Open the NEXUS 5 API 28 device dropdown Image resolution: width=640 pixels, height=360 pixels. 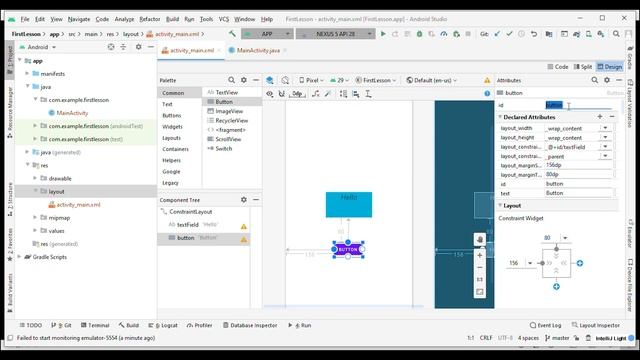(335, 34)
